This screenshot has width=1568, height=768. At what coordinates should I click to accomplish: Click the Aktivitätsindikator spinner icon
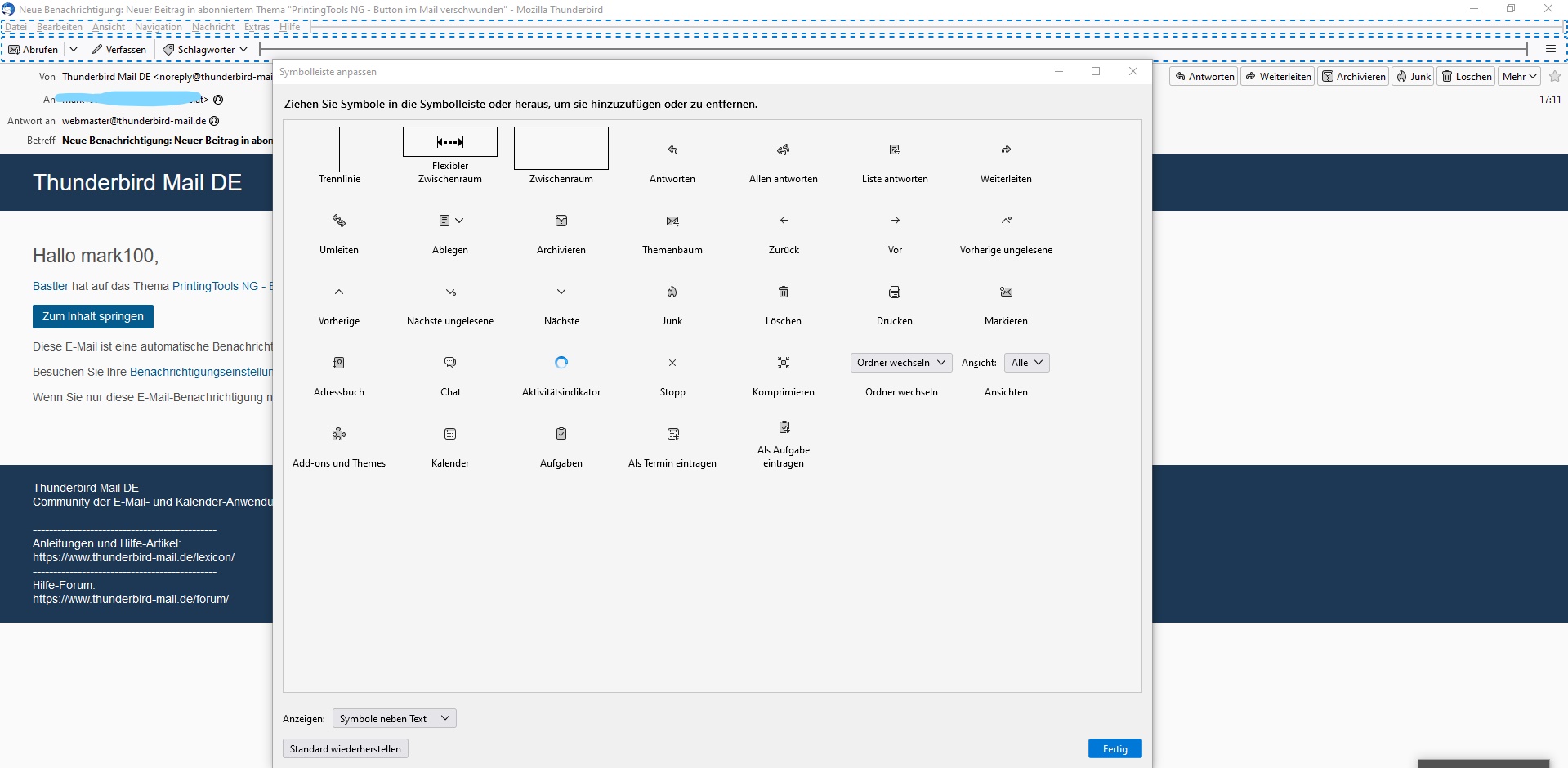561,363
